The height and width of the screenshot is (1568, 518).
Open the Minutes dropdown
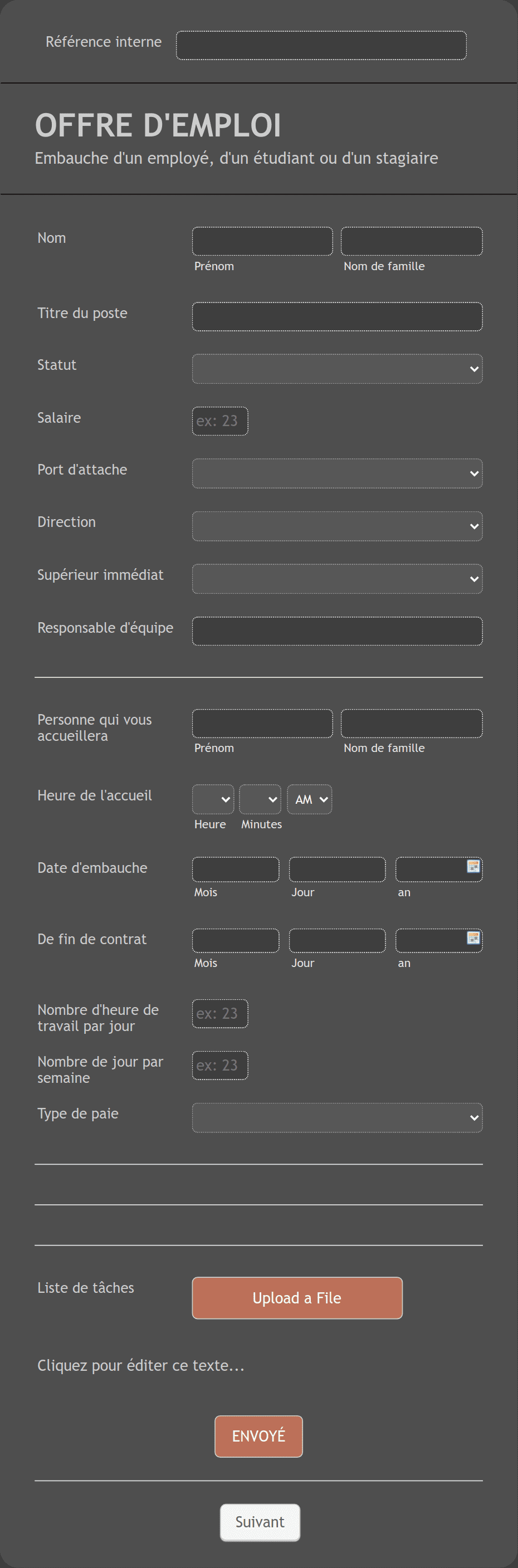click(260, 799)
